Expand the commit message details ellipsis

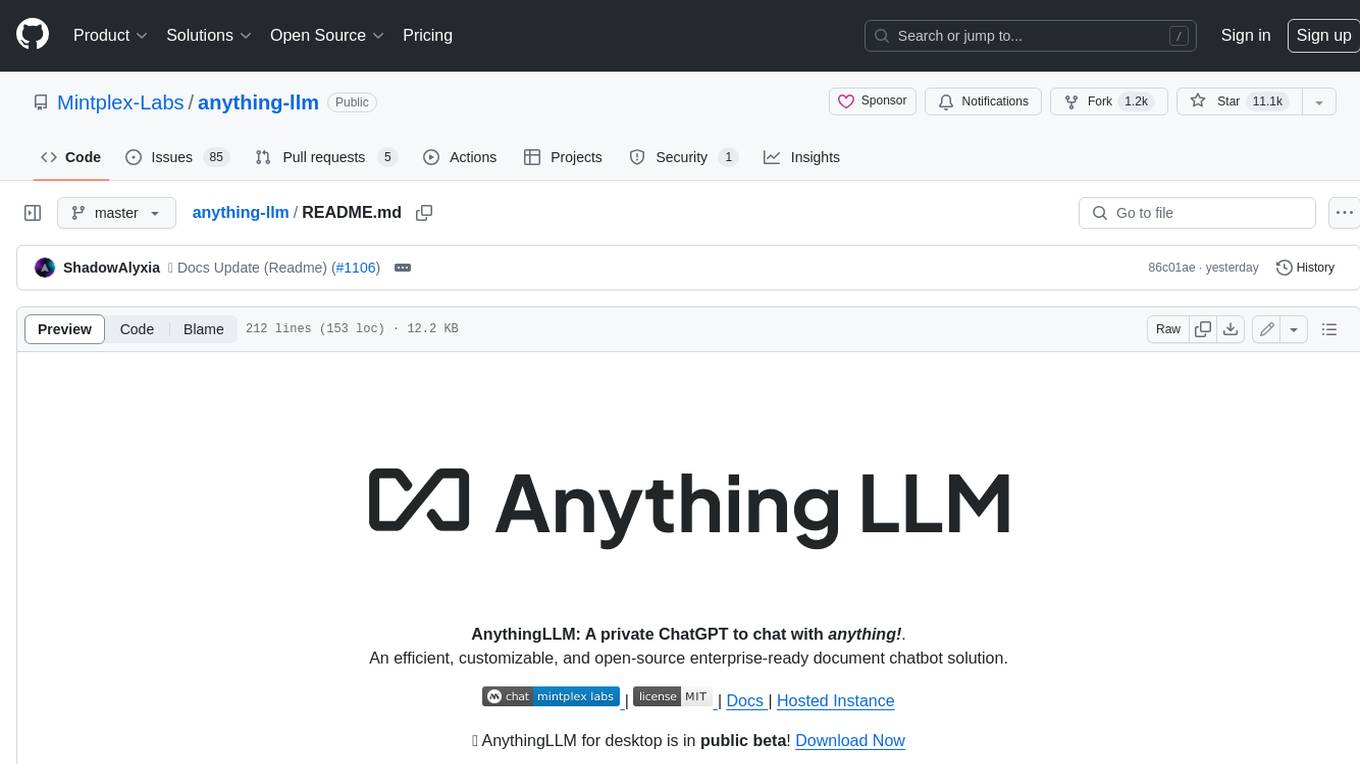(x=403, y=268)
